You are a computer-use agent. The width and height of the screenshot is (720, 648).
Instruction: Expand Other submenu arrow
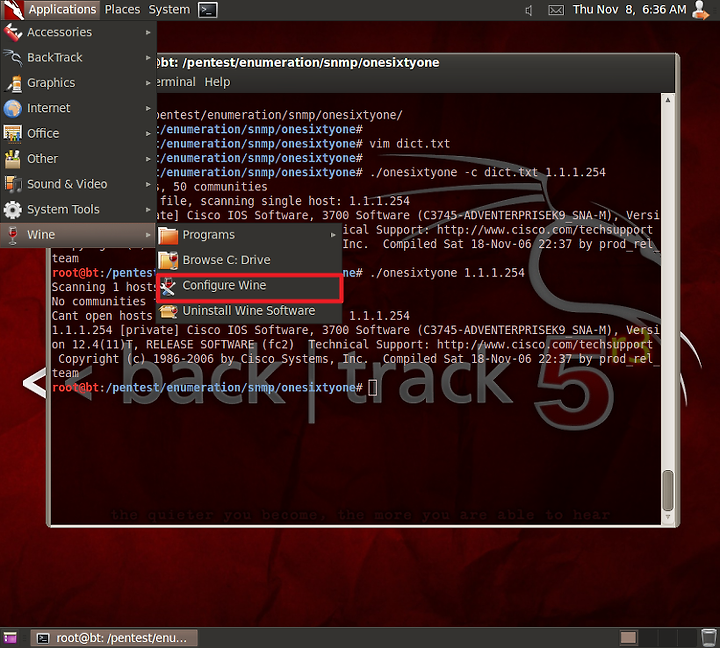(148, 159)
